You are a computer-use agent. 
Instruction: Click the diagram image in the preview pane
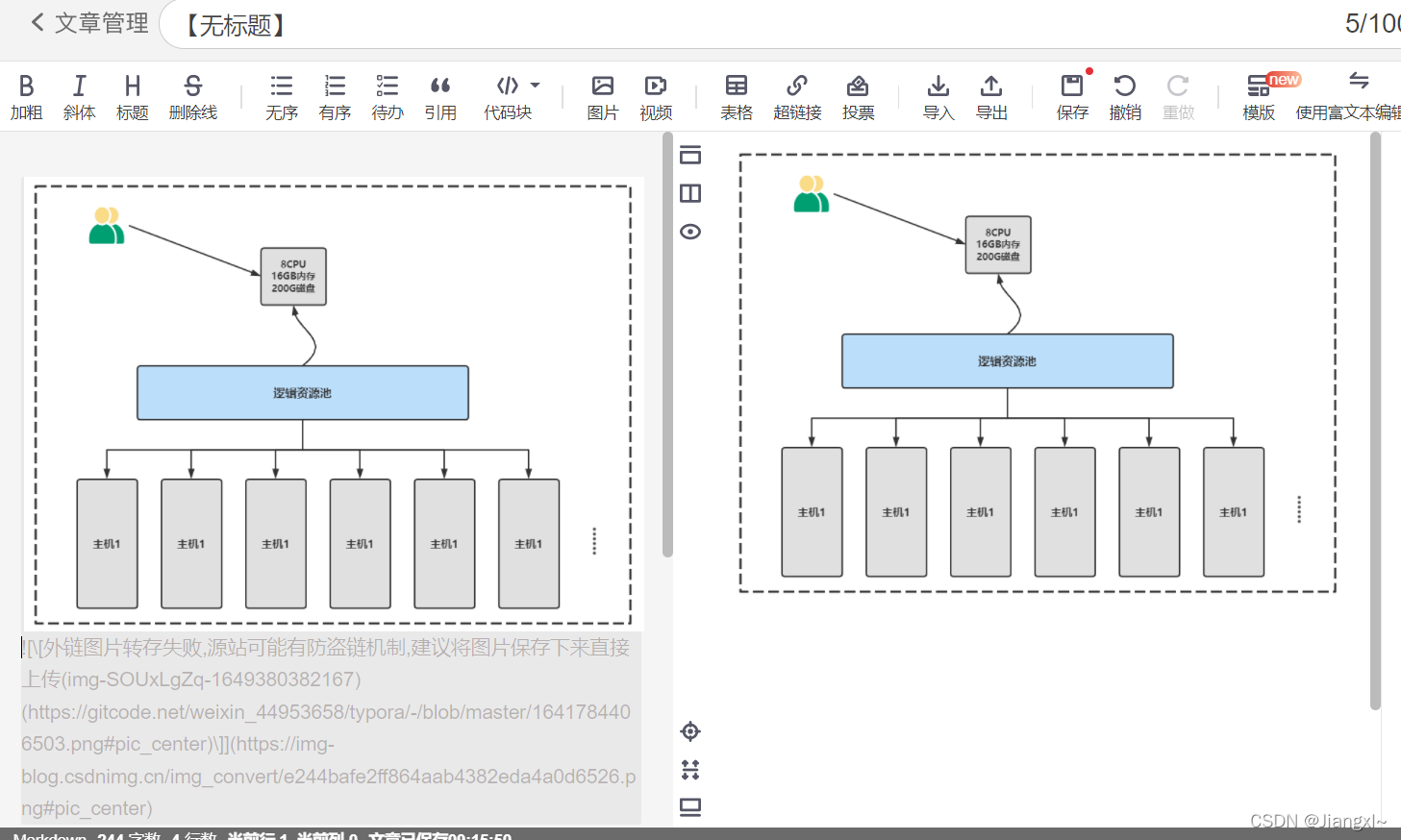coord(1038,373)
